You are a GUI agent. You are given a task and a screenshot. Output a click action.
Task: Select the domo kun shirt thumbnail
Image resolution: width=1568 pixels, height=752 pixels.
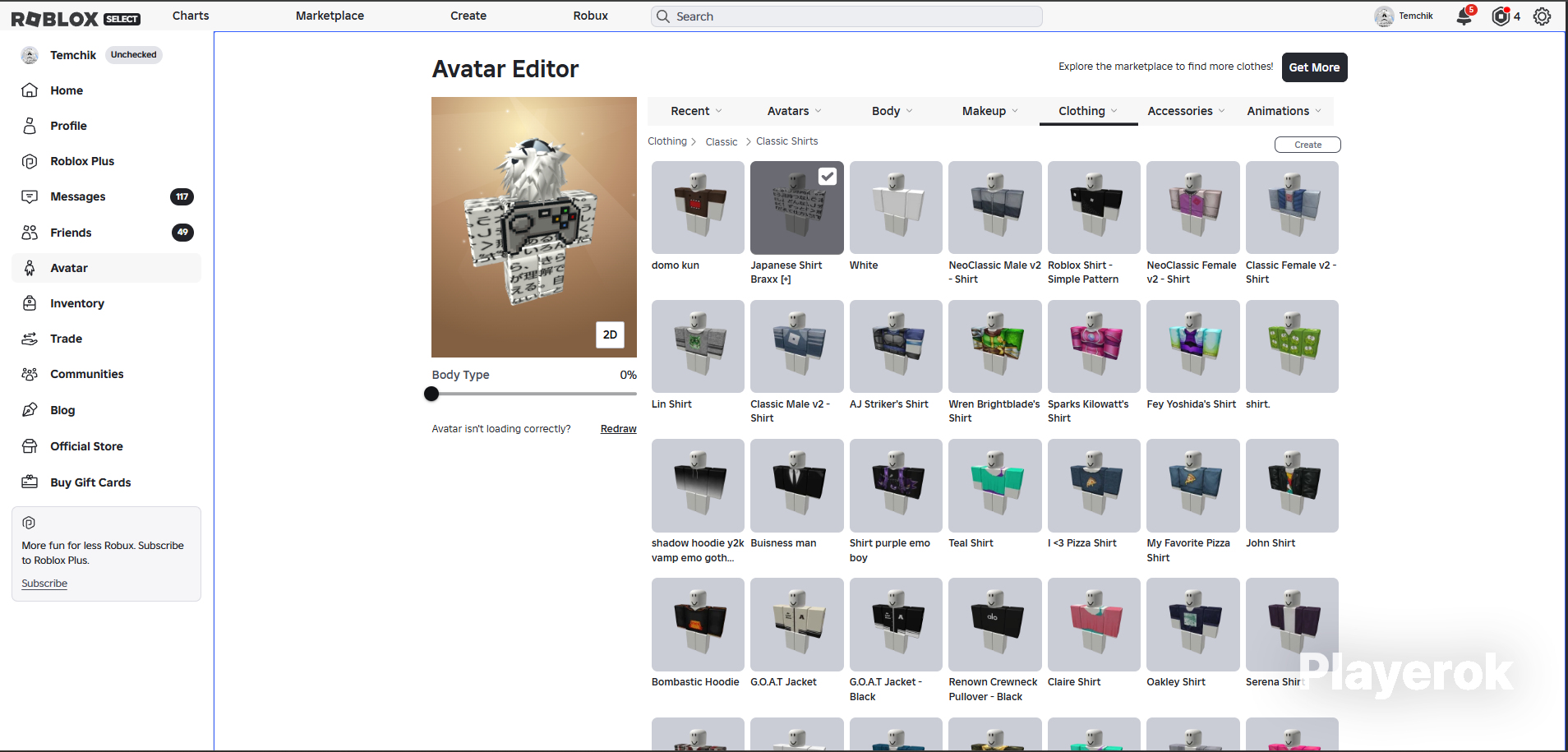[x=698, y=207]
